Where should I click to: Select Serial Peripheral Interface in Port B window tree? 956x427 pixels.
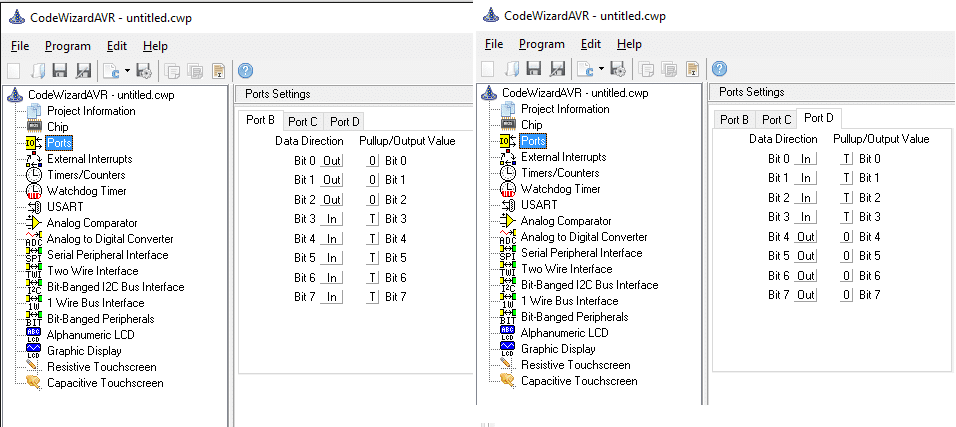(107, 255)
